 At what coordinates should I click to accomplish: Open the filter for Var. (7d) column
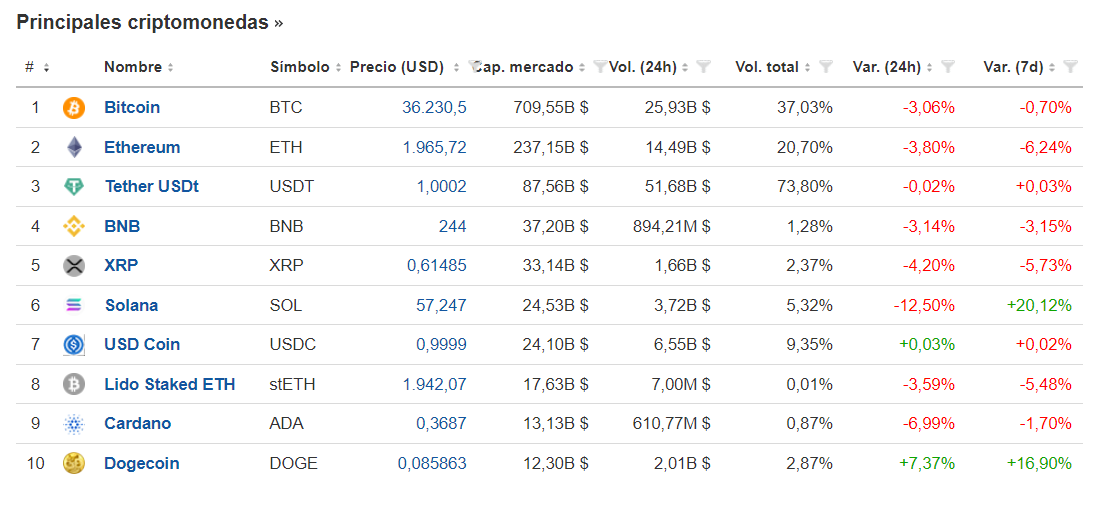click(1070, 67)
